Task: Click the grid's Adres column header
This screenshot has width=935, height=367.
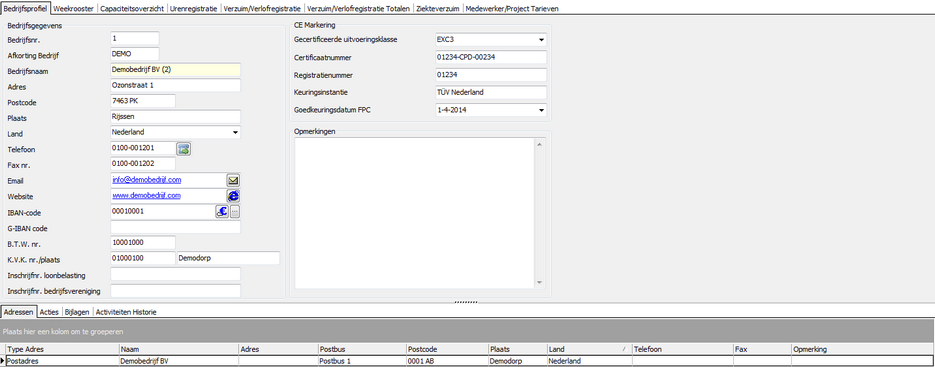Action: coord(278,349)
